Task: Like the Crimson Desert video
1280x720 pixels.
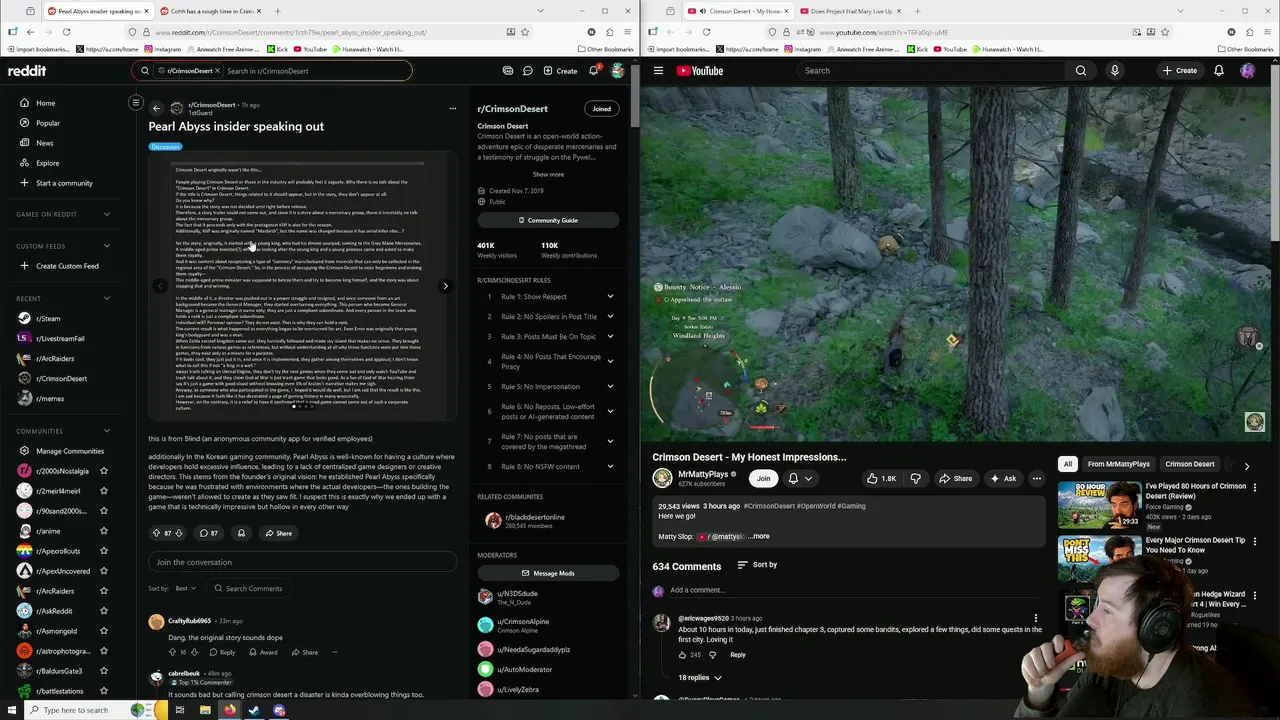Action: coord(881,478)
